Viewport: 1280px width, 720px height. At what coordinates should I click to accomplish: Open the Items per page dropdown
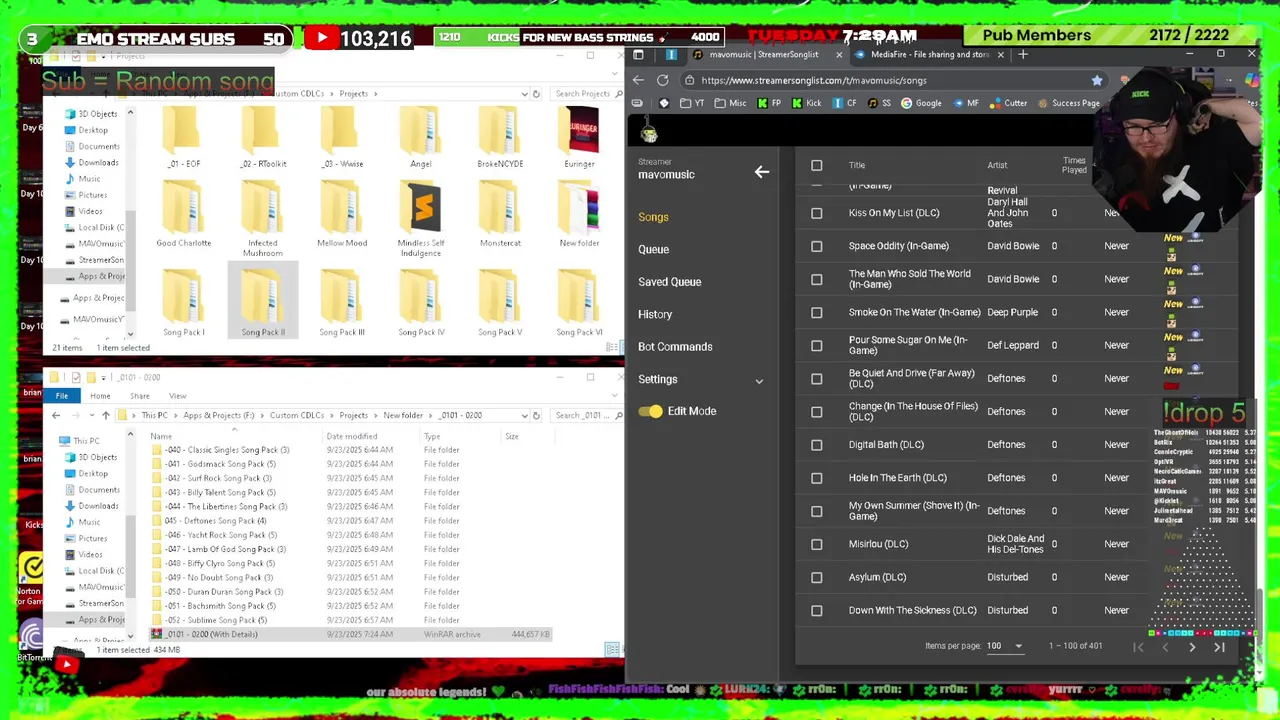1005,646
